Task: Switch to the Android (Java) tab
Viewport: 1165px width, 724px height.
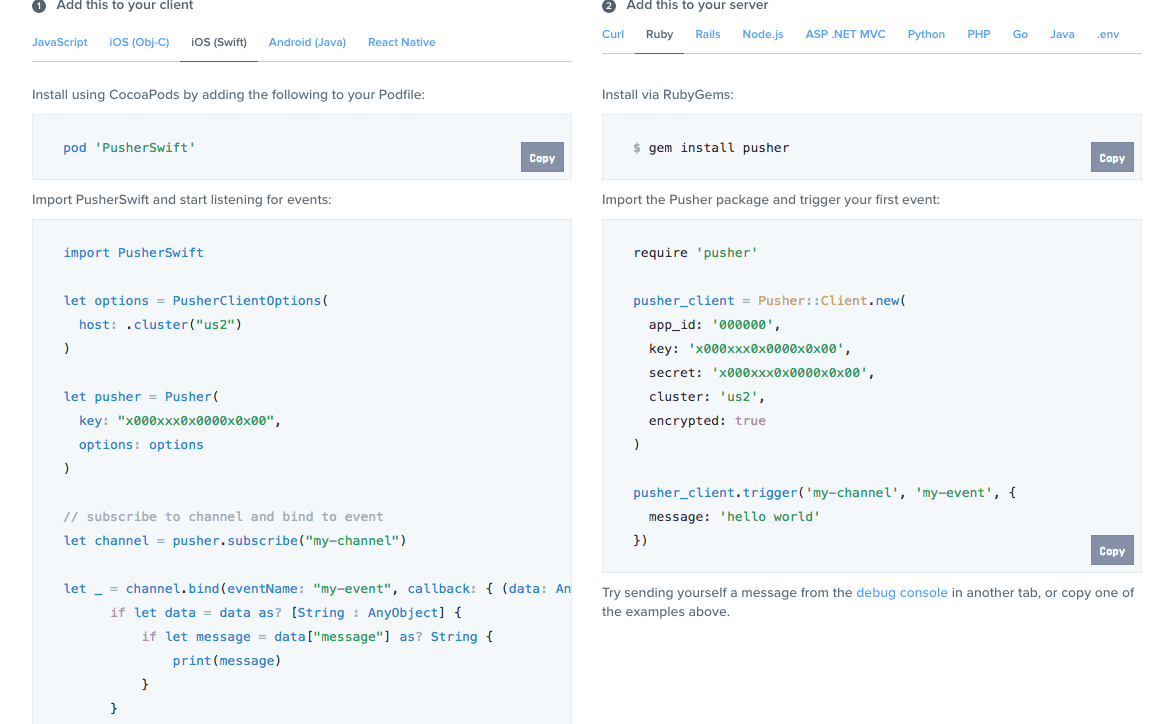Action: click(x=307, y=42)
